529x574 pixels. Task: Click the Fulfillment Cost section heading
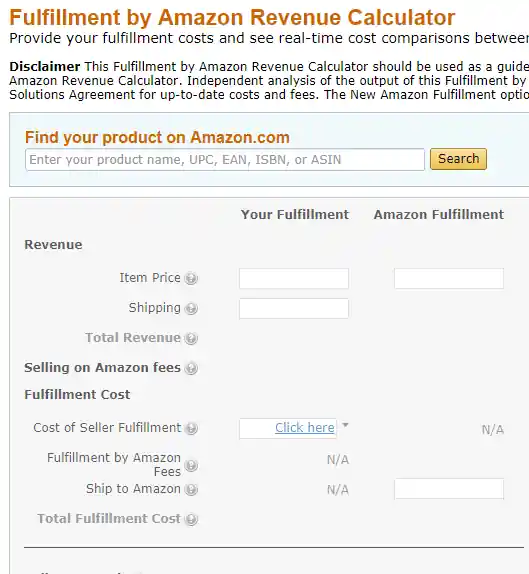tap(77, 395)
